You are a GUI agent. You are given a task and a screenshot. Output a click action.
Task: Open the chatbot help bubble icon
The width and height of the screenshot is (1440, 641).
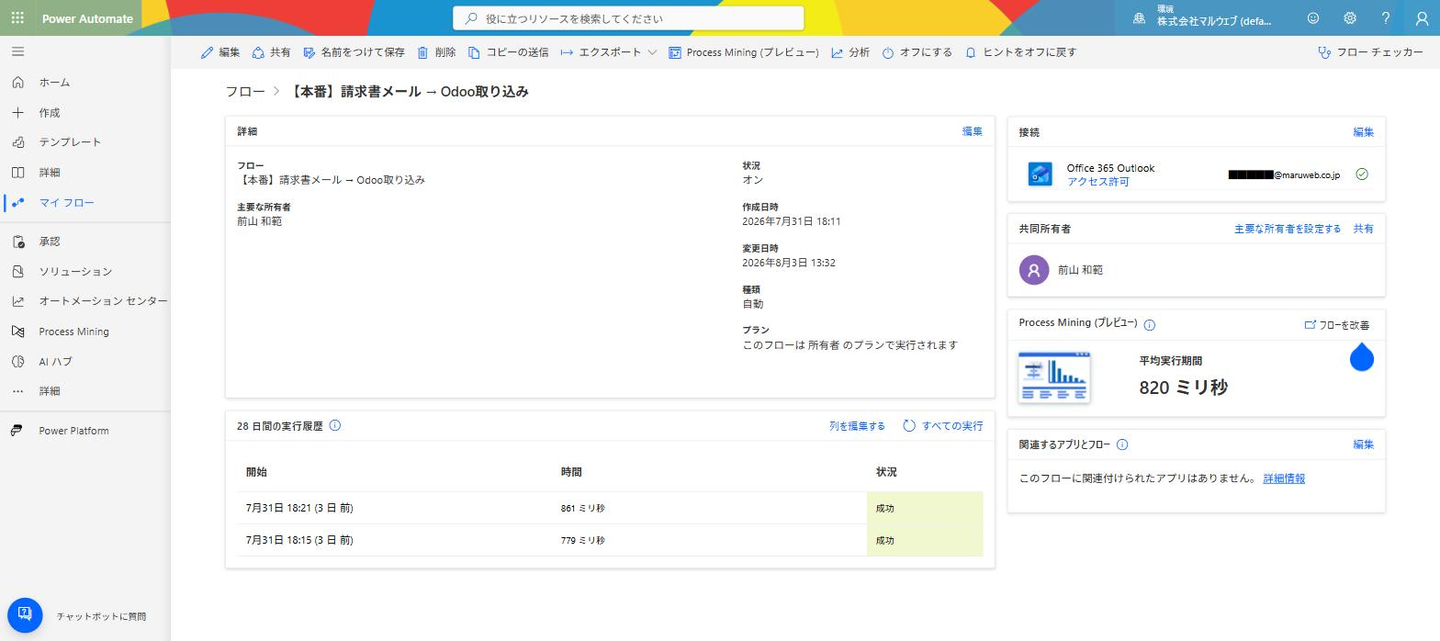24,615
